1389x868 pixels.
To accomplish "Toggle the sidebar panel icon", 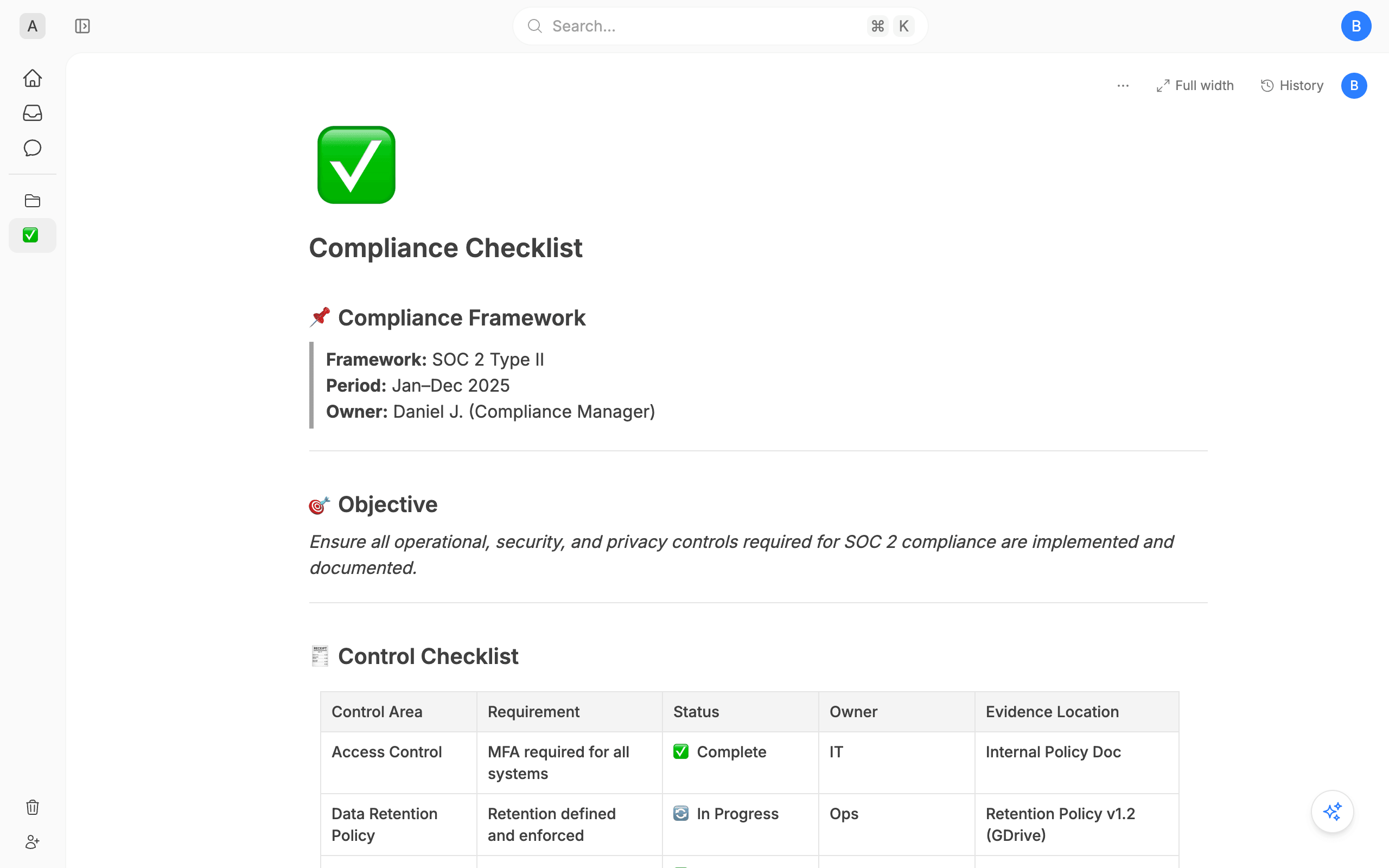I will 82,27.
